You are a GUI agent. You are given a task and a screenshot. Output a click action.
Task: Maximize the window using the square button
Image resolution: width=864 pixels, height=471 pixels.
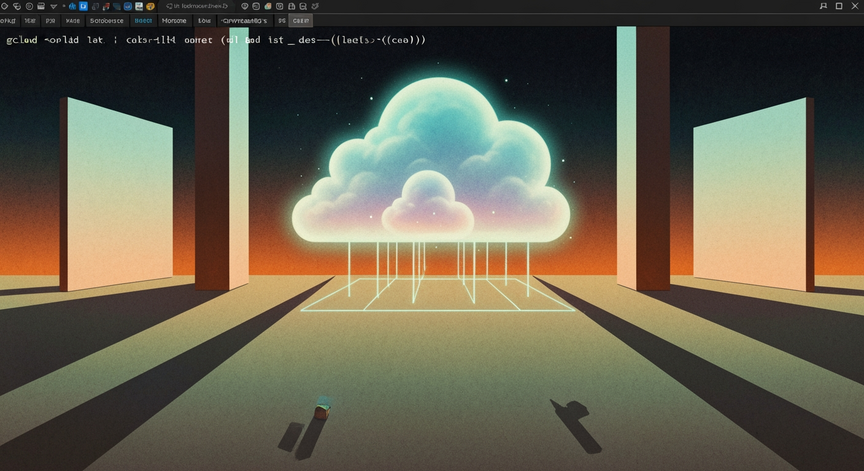point(839,6)
